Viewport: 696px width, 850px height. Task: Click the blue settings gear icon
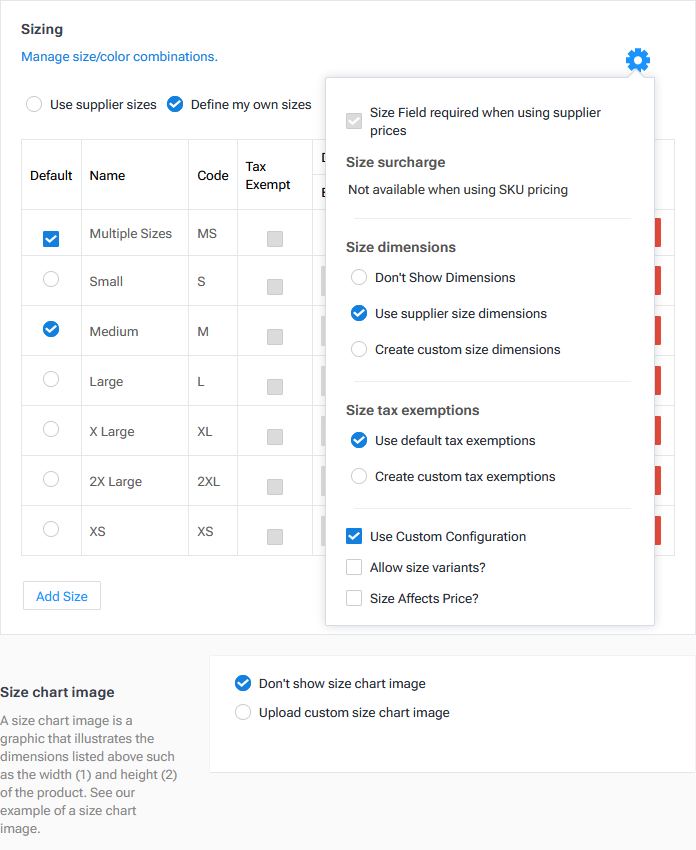pos(637,60)
